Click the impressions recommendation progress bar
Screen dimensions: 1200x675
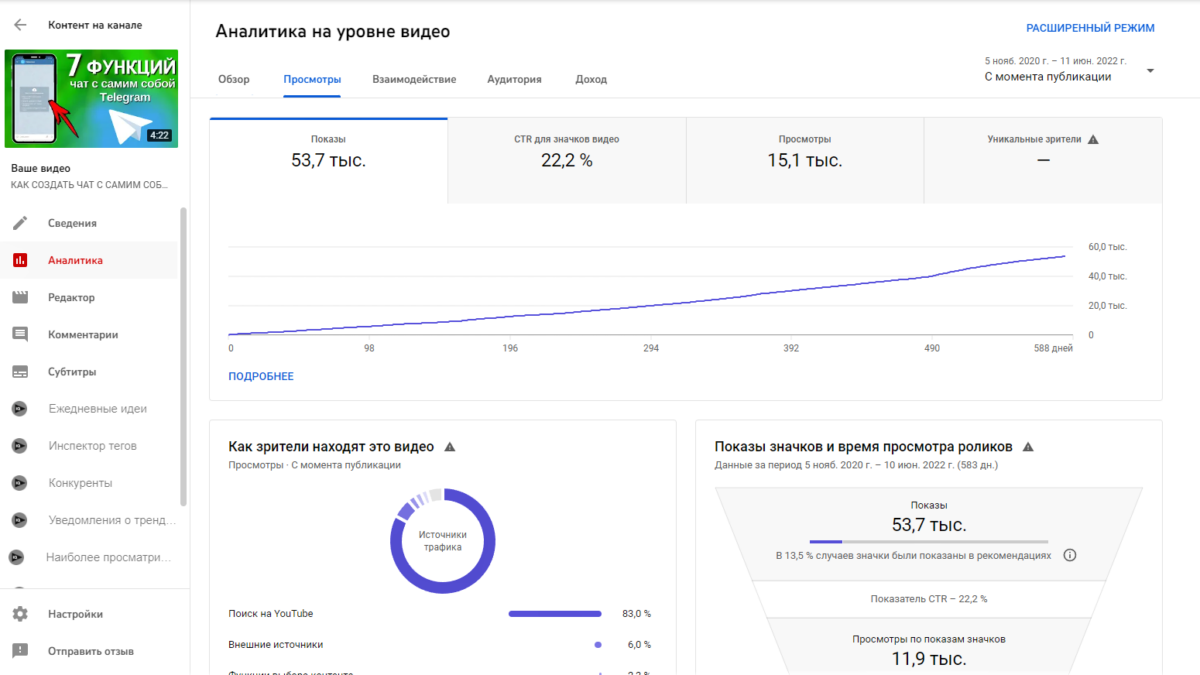tap(929, 541)
